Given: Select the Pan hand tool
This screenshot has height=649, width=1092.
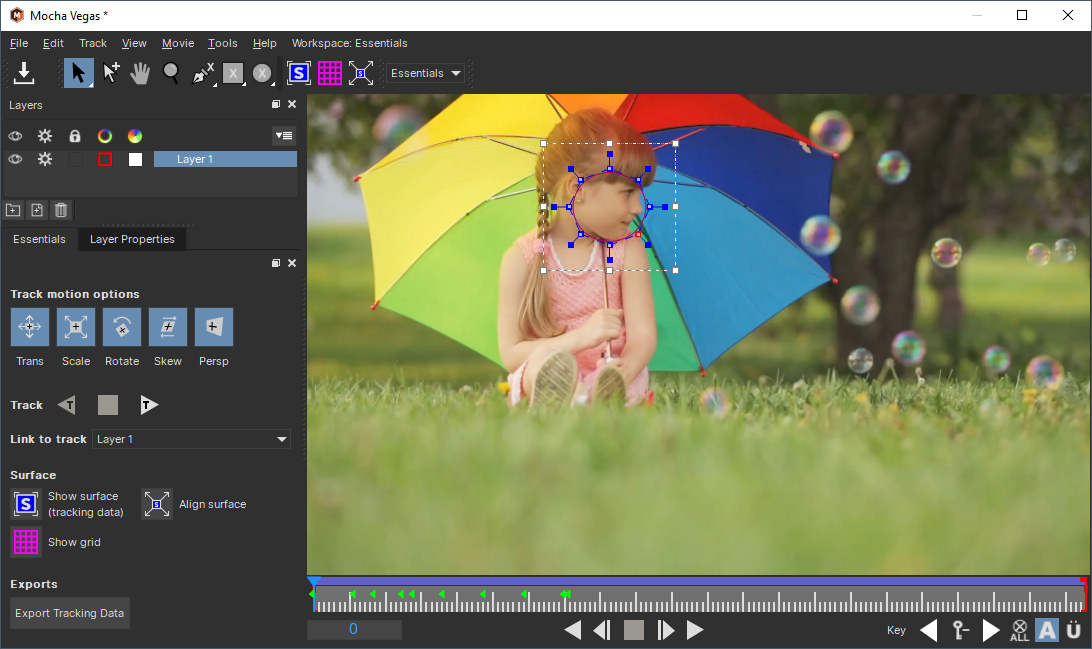Looking at the screenshot, I should [140, 73].
